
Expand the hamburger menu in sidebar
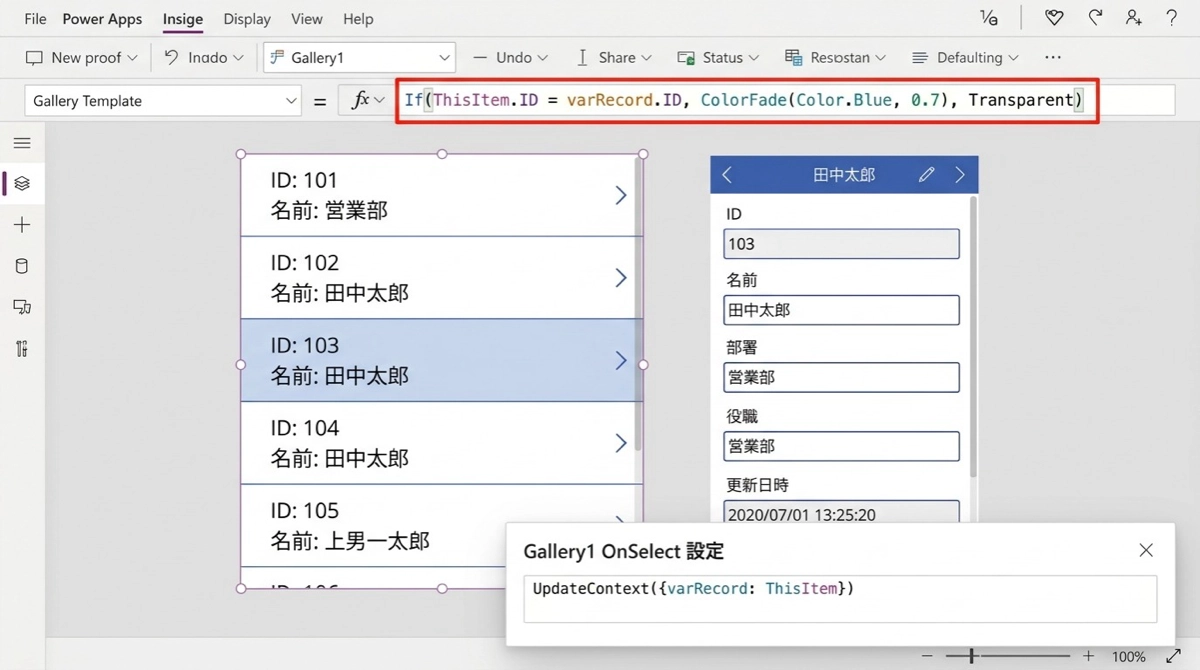(22, 143)
